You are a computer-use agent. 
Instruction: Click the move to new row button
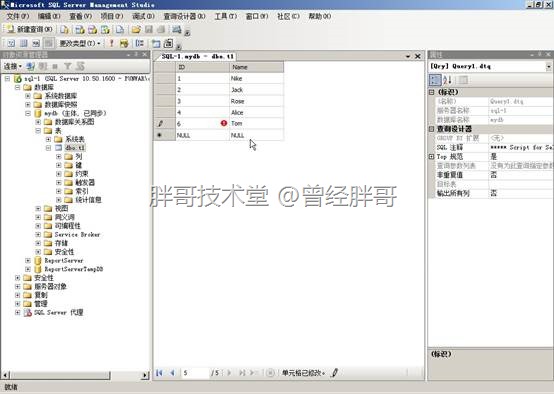(253, 372)
